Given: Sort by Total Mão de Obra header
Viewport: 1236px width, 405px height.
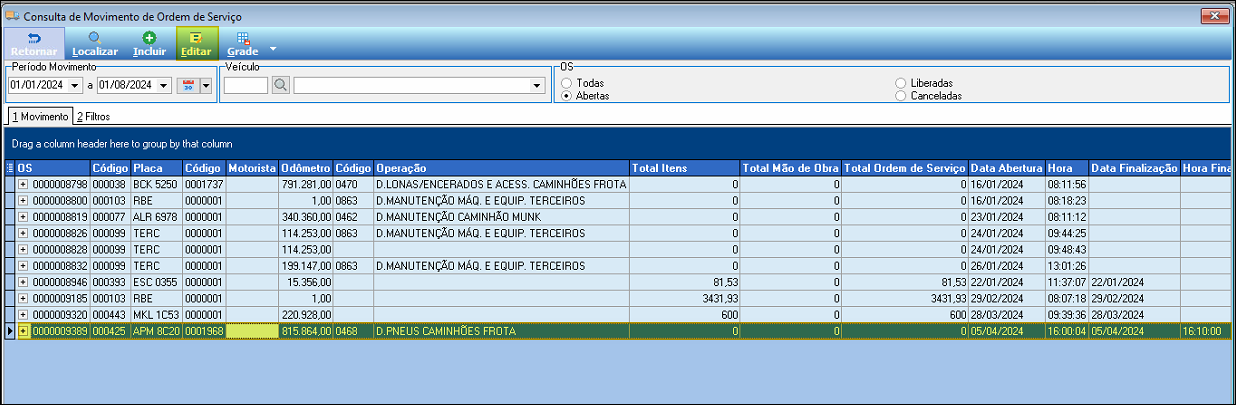Looking at the screenshot, I should pyautogui.click(x=790, y=168).
